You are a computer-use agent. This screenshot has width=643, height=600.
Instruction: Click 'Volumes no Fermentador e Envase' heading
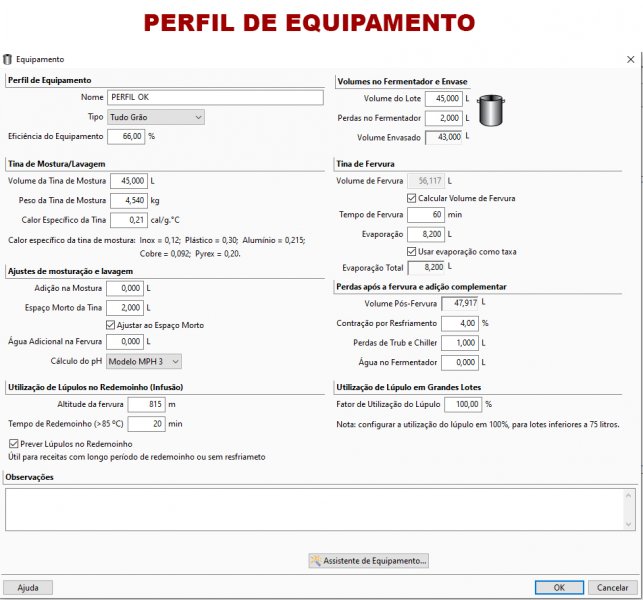402,82
